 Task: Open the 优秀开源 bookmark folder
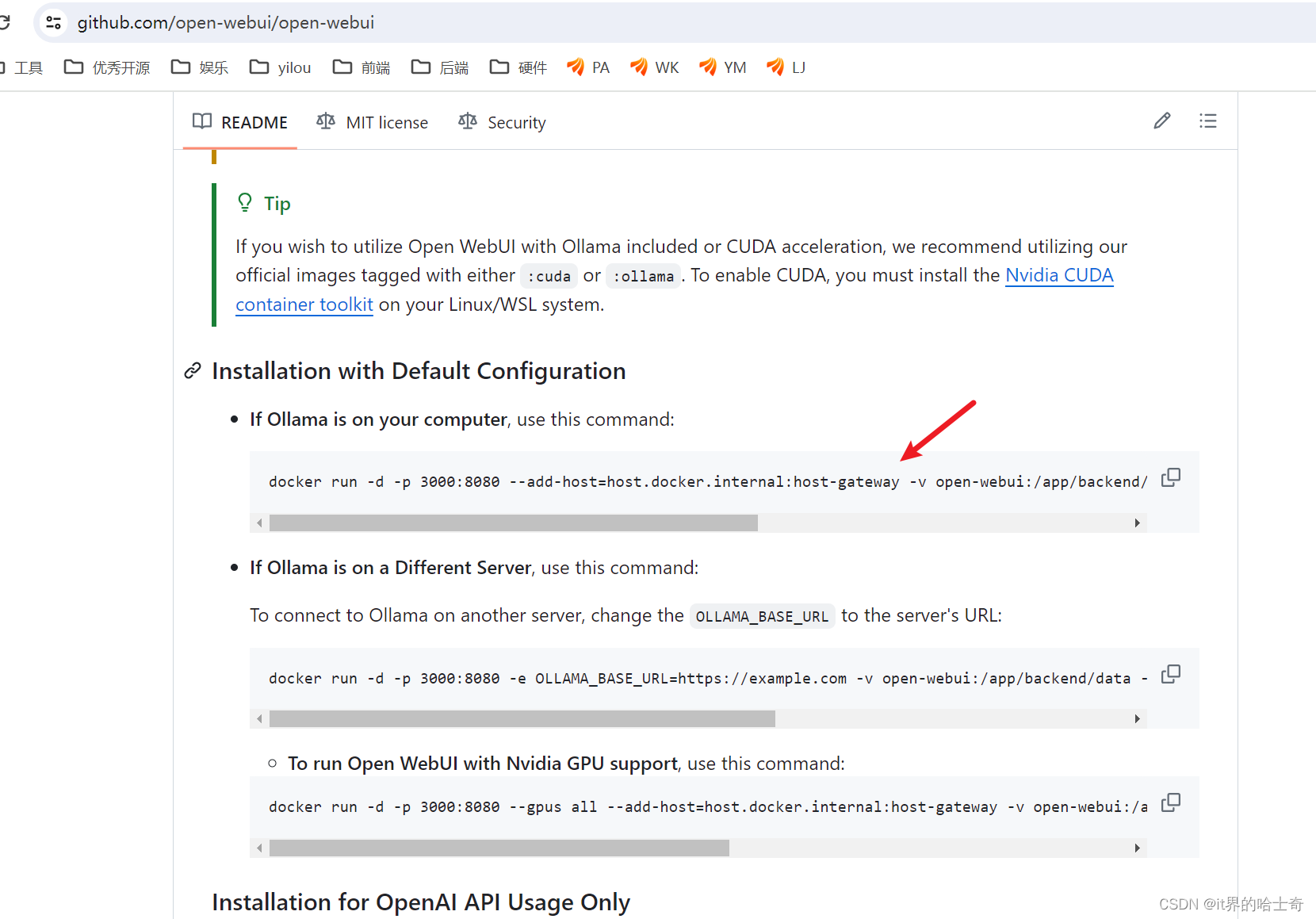point(107,67)
